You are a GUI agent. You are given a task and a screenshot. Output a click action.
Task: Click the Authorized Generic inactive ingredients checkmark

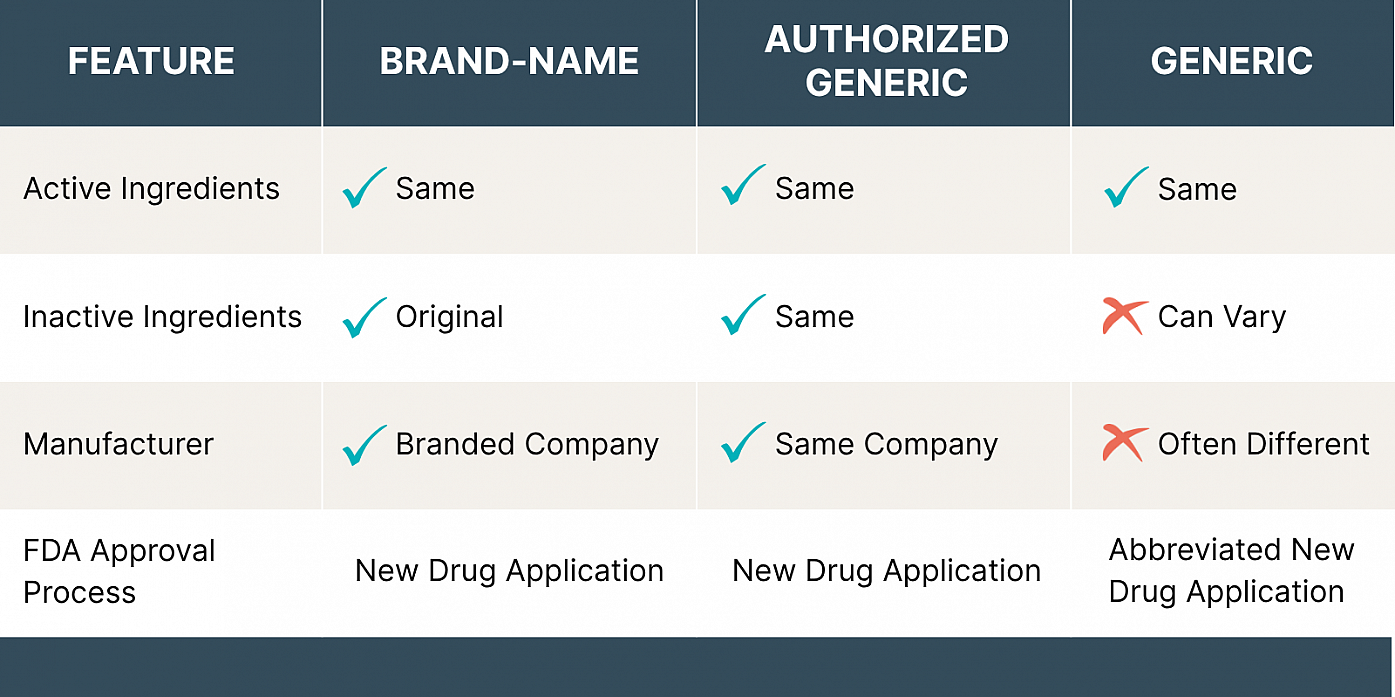point(743,315)
